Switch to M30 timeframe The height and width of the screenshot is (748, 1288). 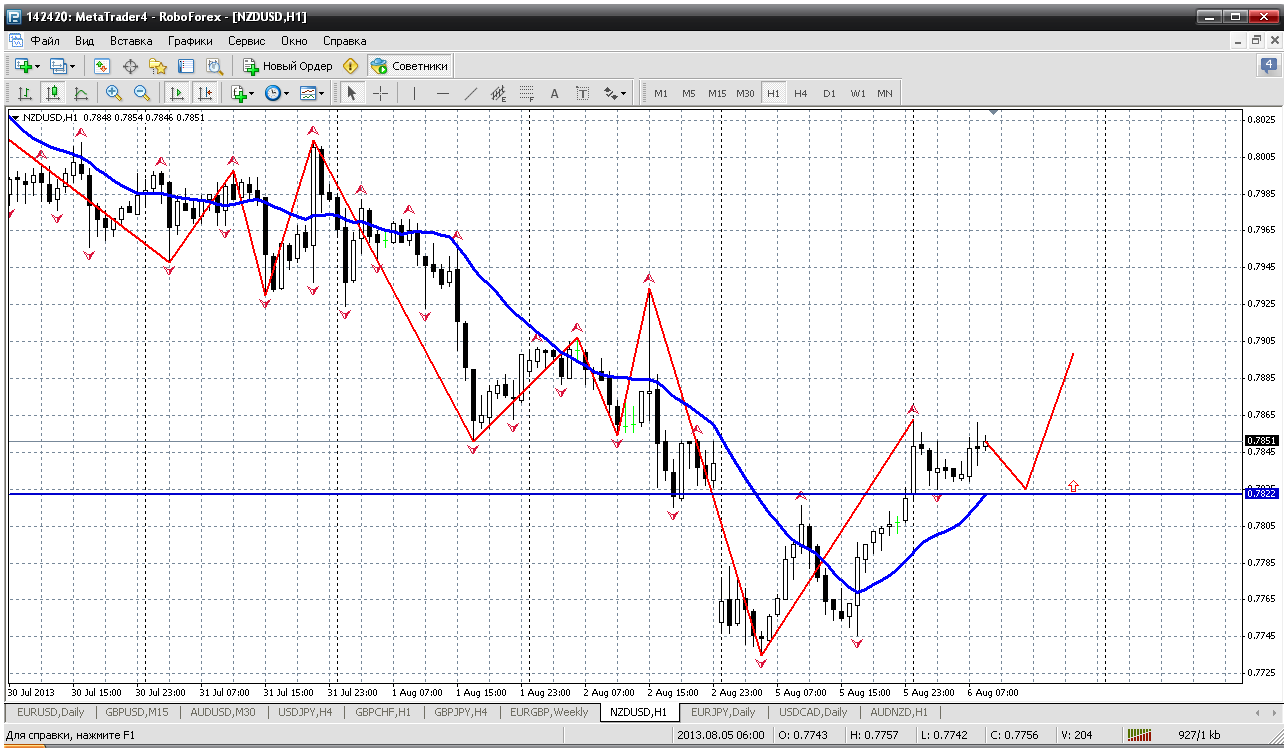click(745, 93)
